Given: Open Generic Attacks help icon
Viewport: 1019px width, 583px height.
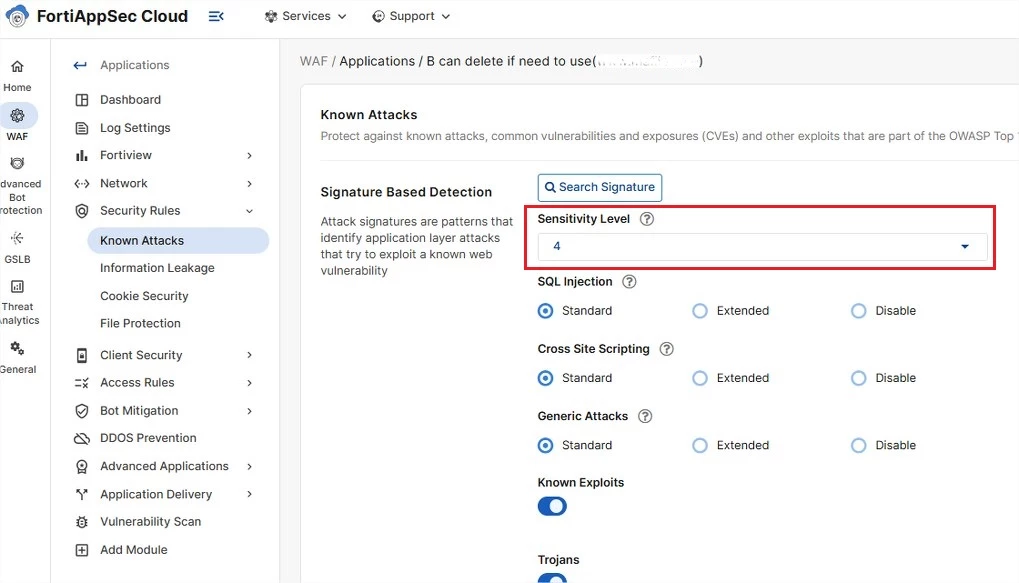Looking at the screenshot, I should click(645, 417).
